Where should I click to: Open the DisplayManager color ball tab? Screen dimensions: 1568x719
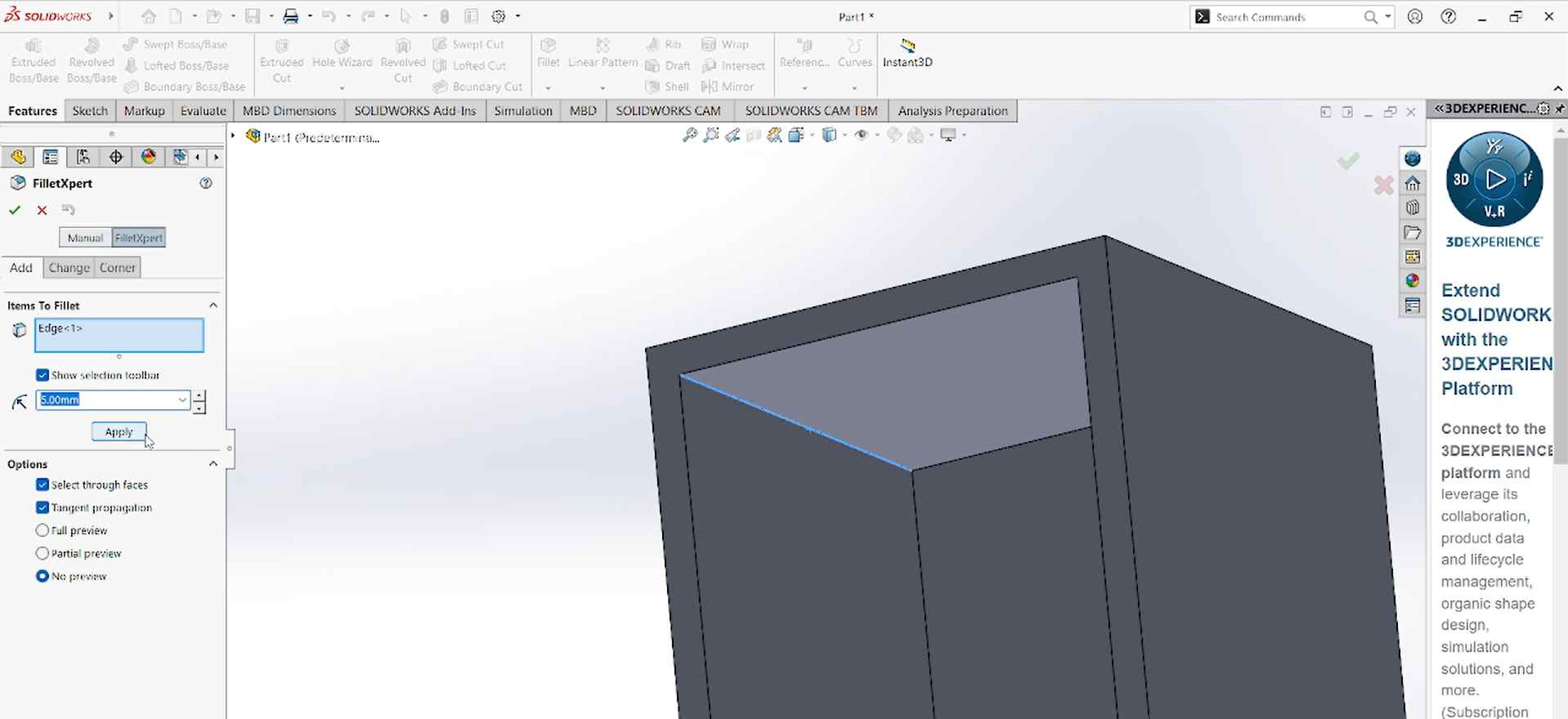click(x=149, y=157)
